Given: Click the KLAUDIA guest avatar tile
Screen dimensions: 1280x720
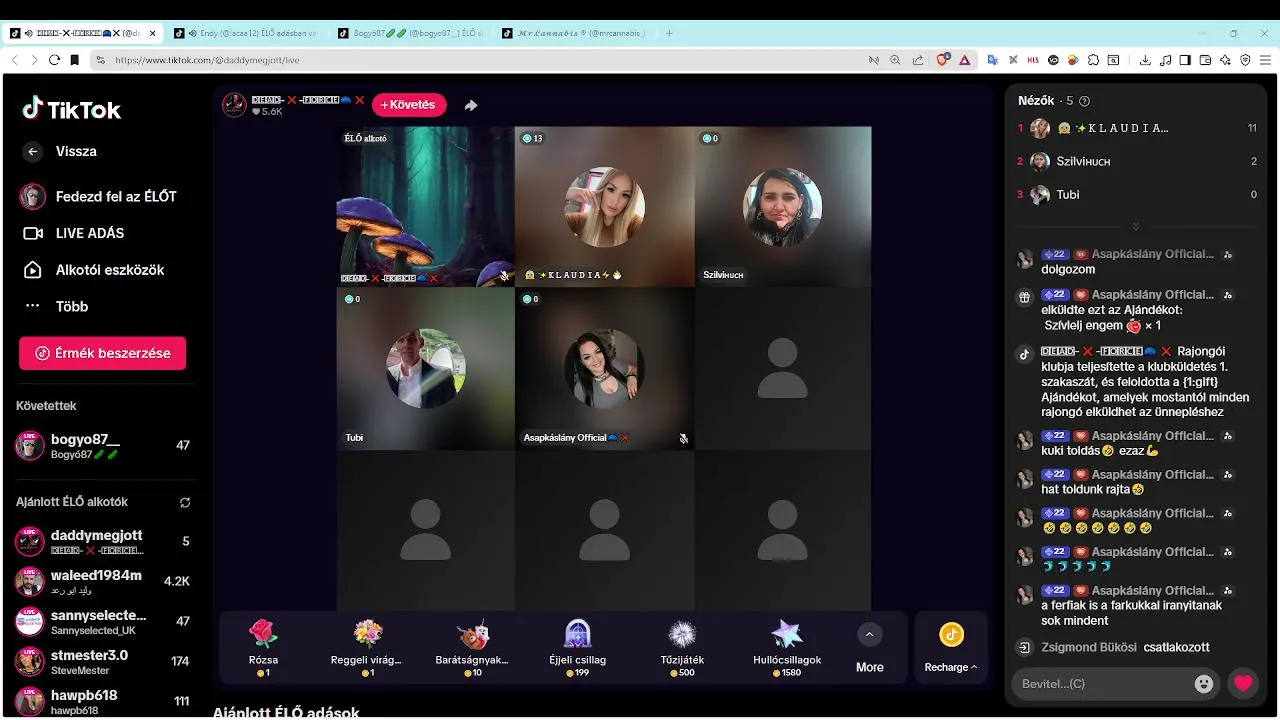Looking at the screenshot, I should [604, 206].
